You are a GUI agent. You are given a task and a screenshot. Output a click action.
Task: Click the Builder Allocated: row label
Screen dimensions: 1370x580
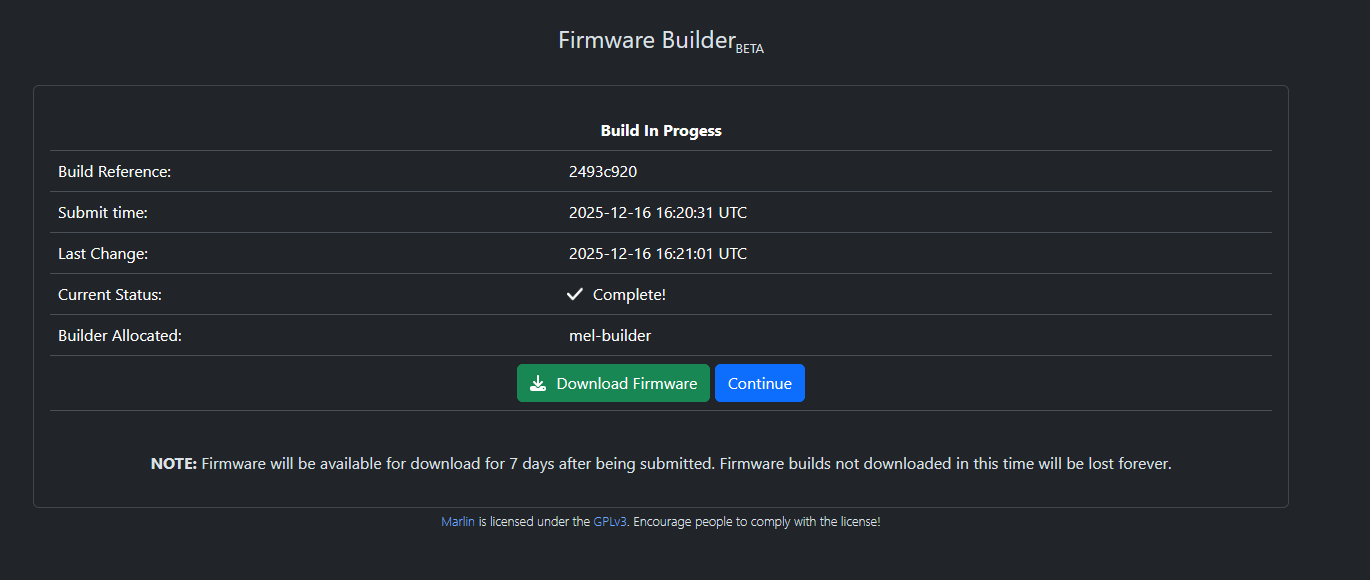[x=120, y=336]
